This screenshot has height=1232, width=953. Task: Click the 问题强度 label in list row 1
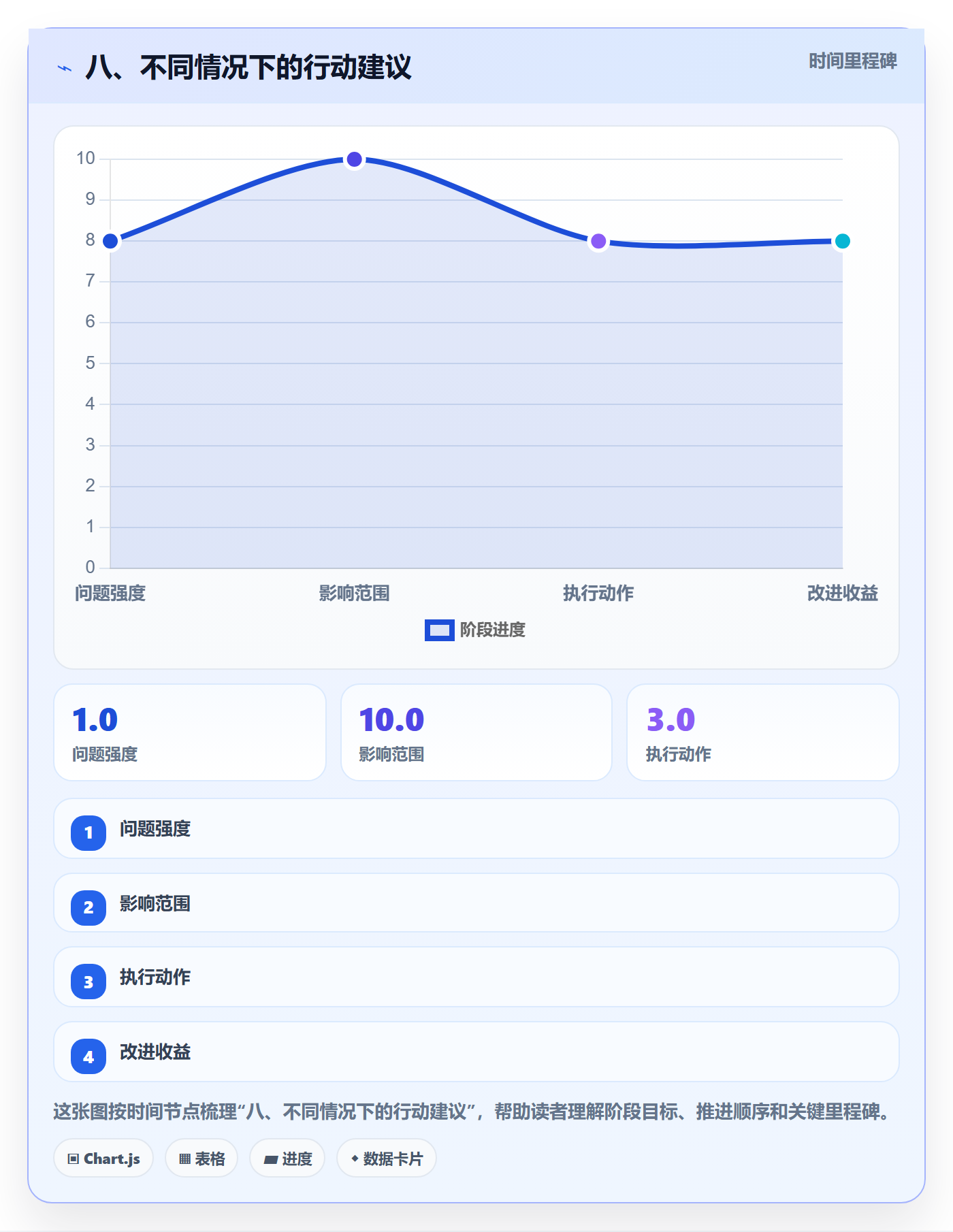[x=155, y=829]
